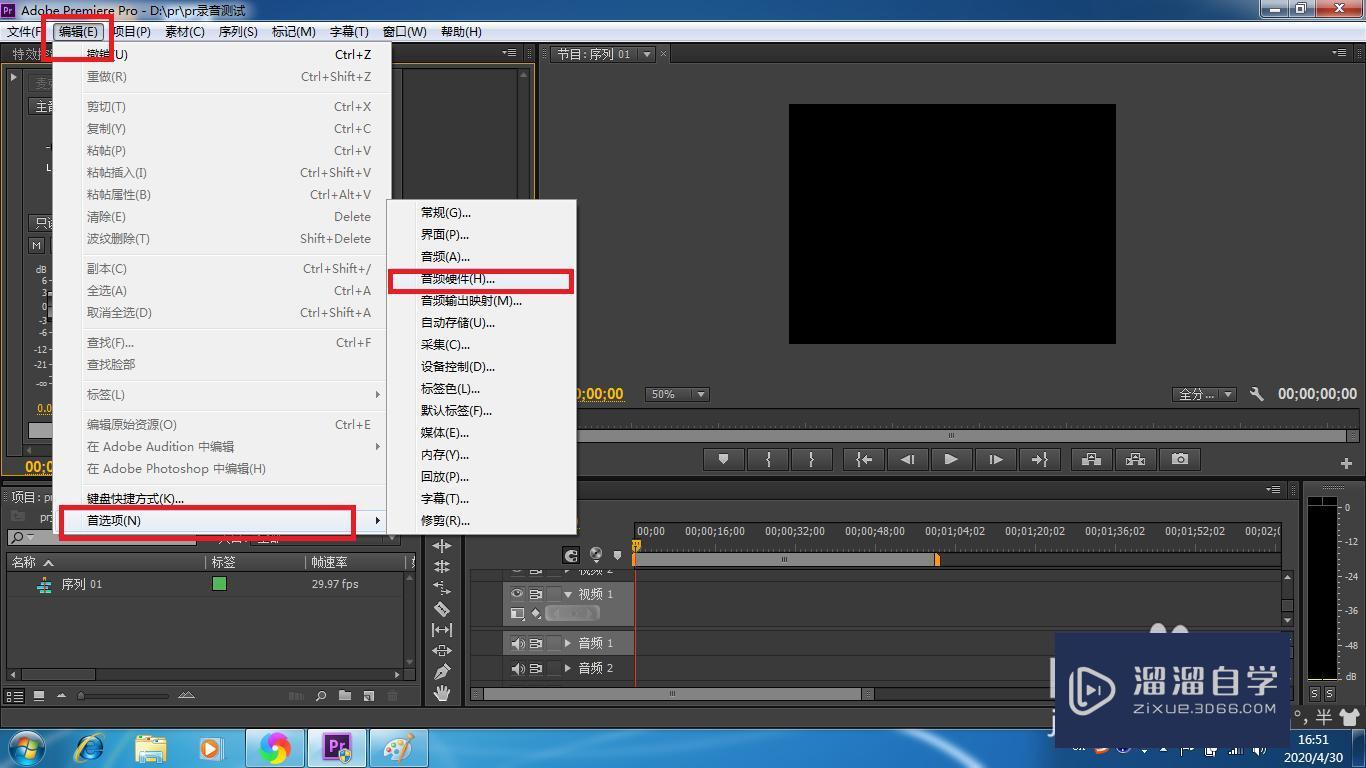Mute the 音频 2 track speaker
Screen dimensions: 1366x768
pos(517,668)
